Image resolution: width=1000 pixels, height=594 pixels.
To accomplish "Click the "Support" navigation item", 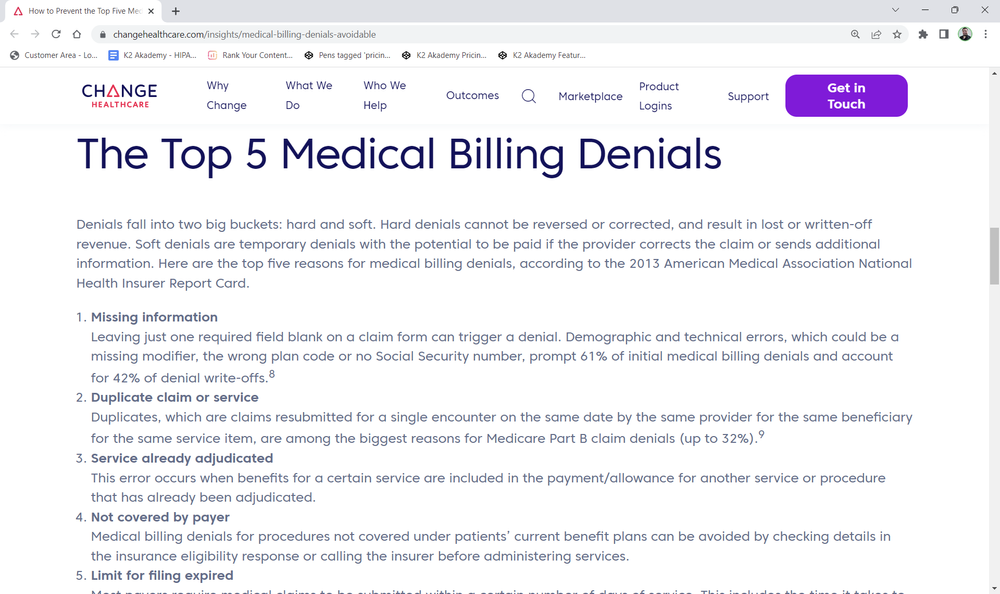I will point(748,96).
